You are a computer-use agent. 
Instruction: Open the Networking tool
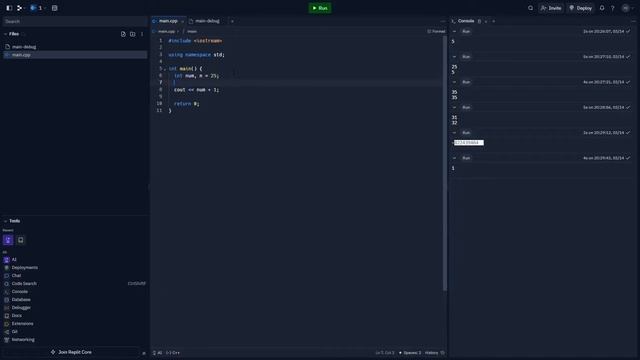tap(23, 340)
